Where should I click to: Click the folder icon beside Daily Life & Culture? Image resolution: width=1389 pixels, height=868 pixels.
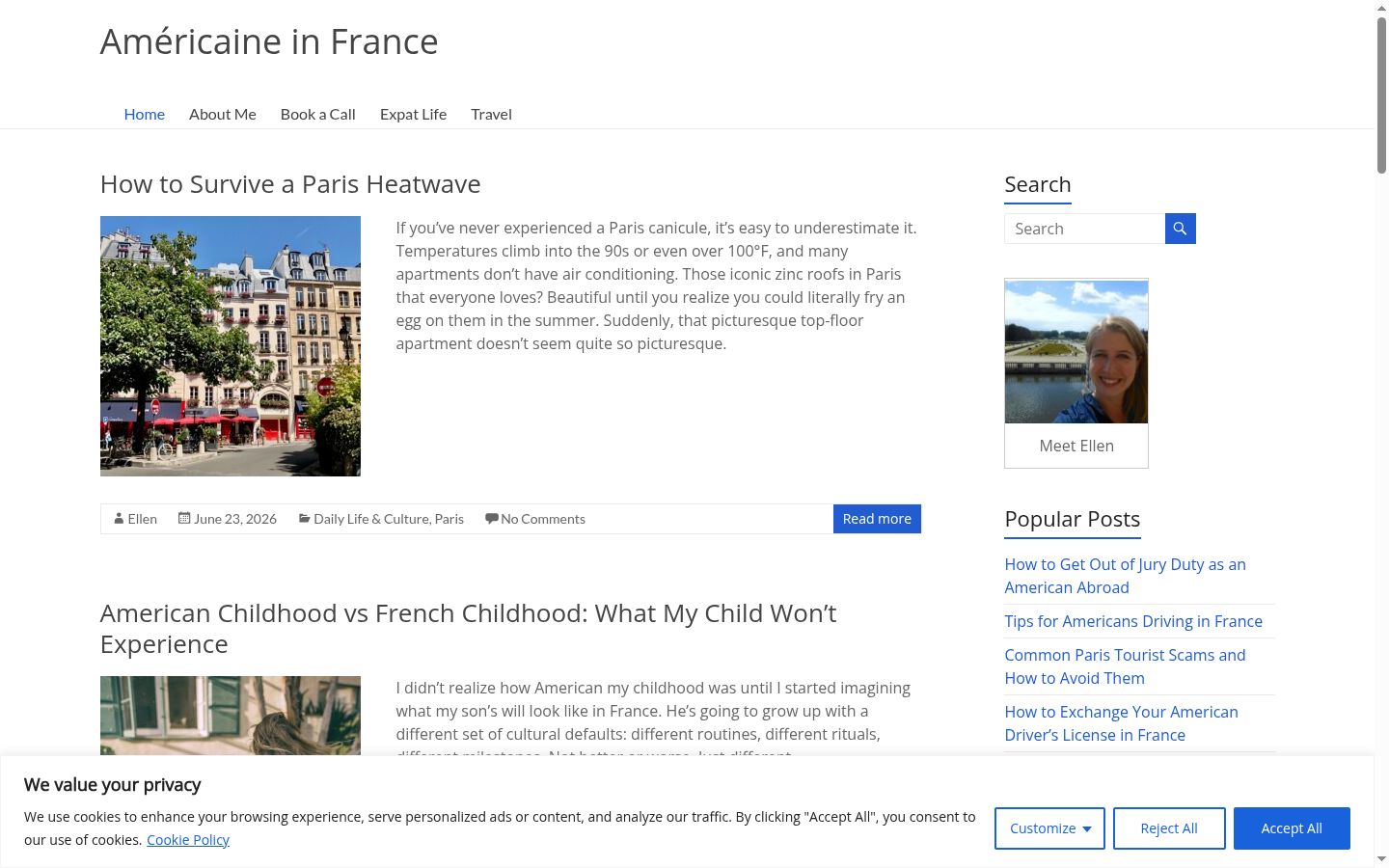(x=304, y=519)
